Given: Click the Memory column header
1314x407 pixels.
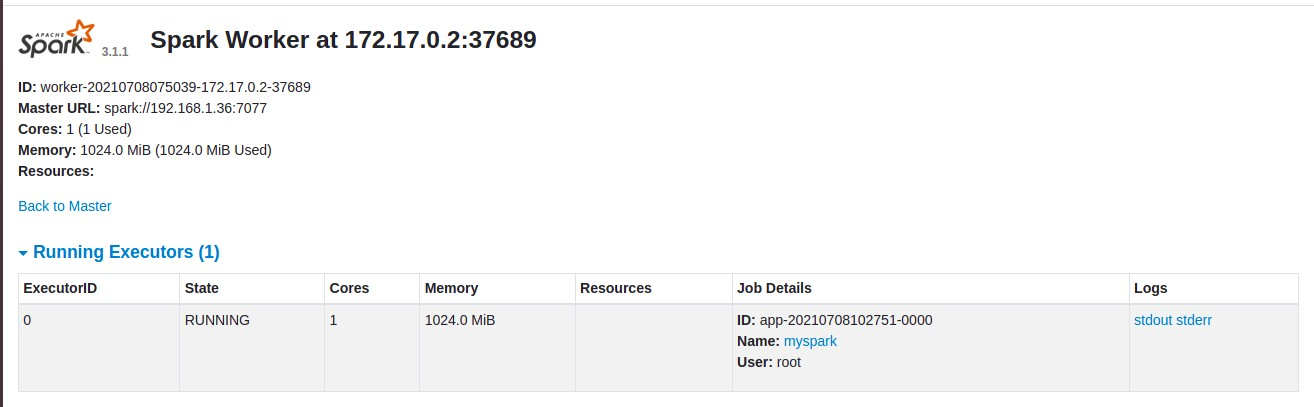Looking at the screenshot, I should (x=451, y=288).
